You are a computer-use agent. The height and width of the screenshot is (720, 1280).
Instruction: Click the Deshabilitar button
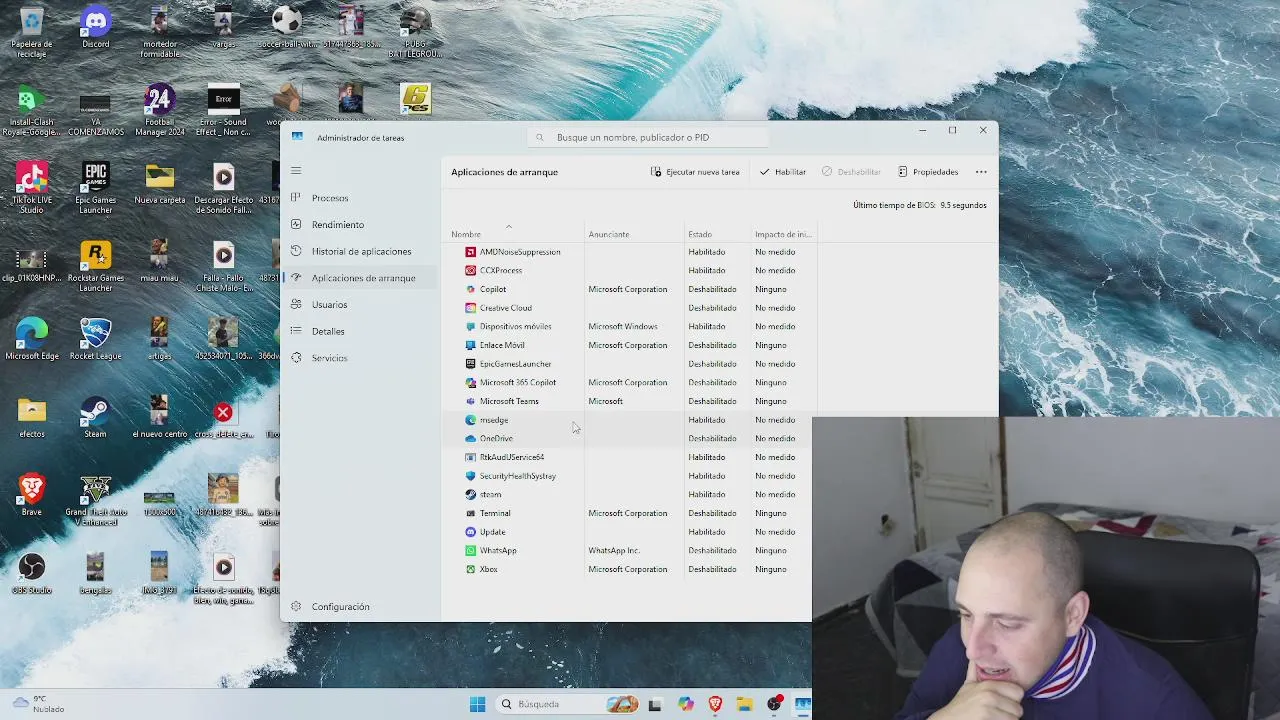pos(851,172)
